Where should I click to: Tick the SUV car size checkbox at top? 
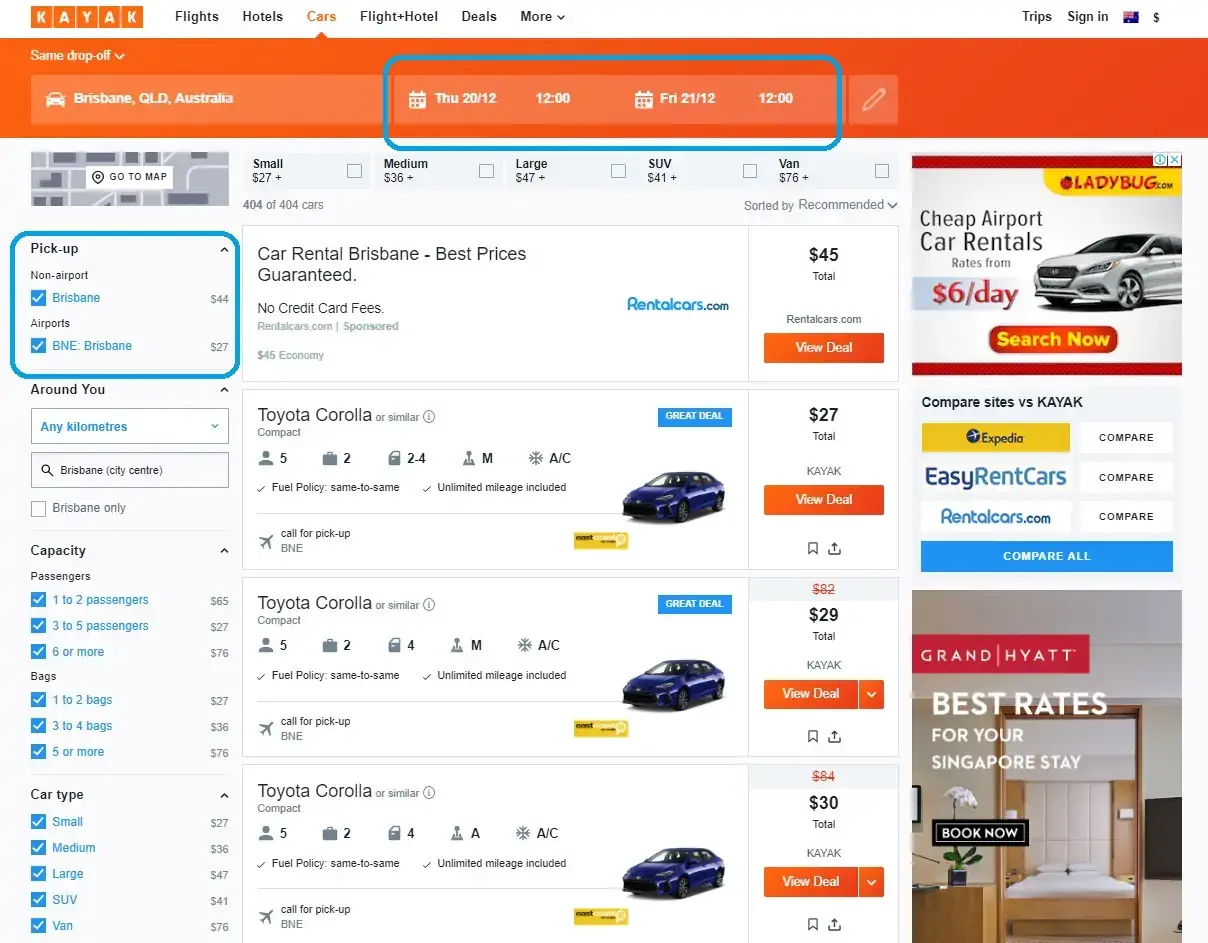(x=750, y=171)
